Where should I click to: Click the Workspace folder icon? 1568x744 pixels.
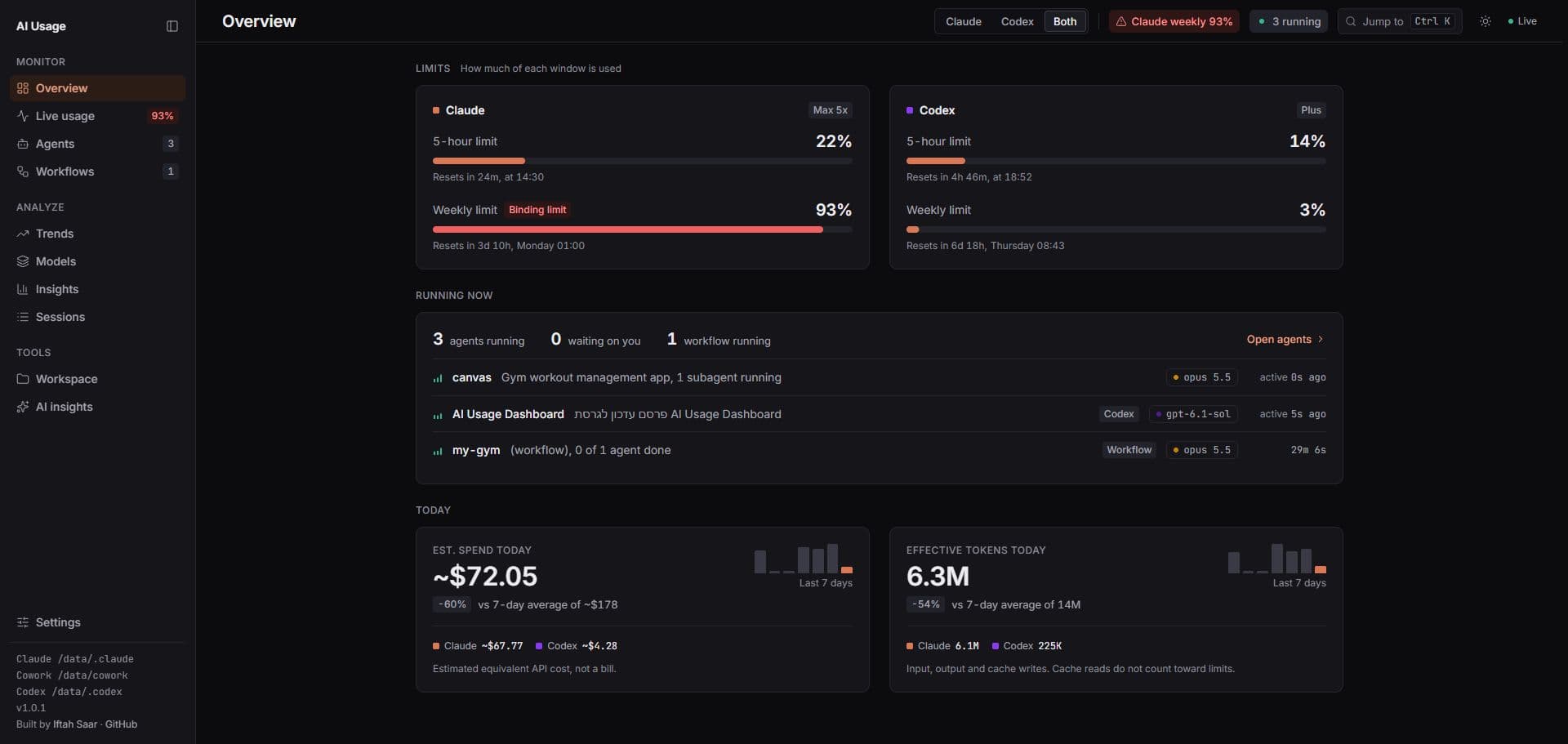23,379
